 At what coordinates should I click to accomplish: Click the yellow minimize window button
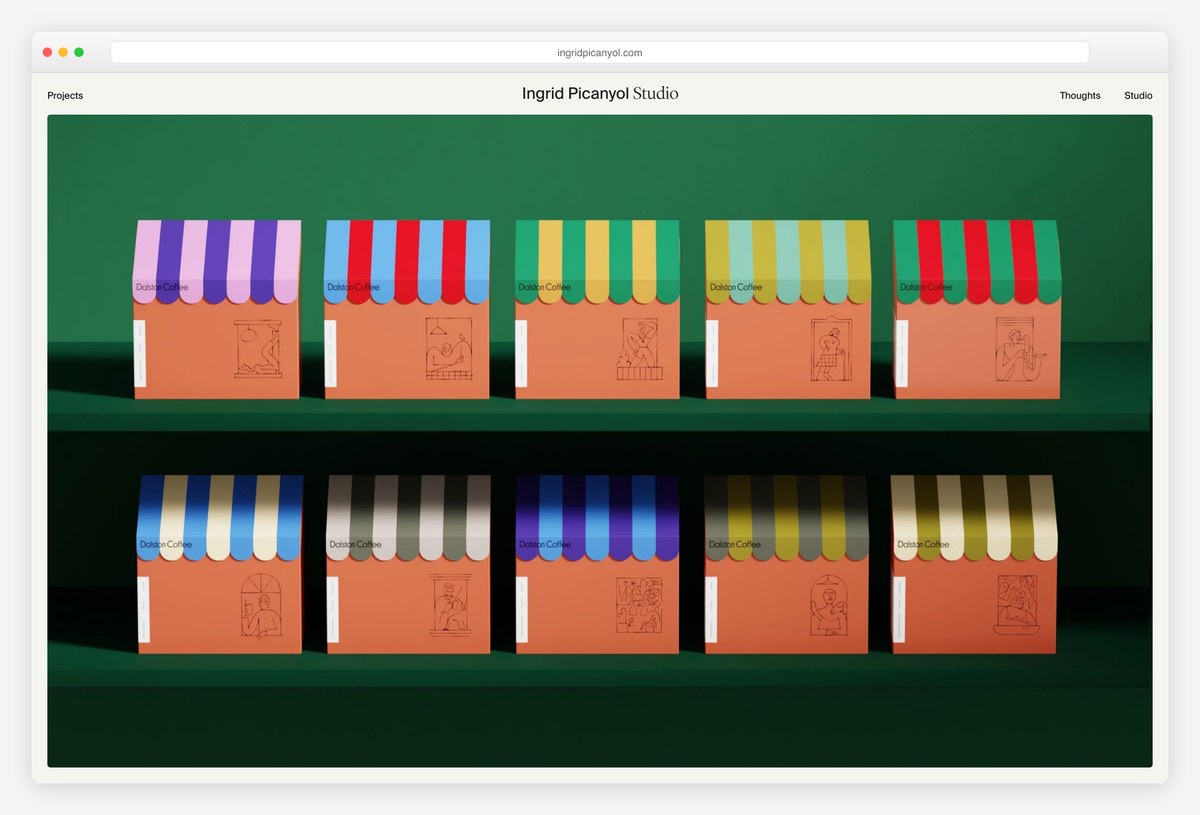(63, 52)
